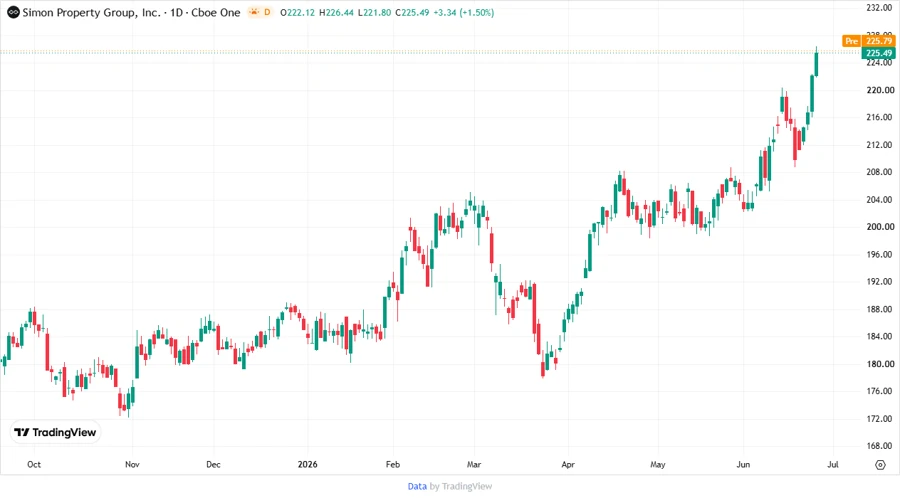Click the 168.00 price axis label
900x498 pixels.
pyautogui.click(x=880, y=446)
